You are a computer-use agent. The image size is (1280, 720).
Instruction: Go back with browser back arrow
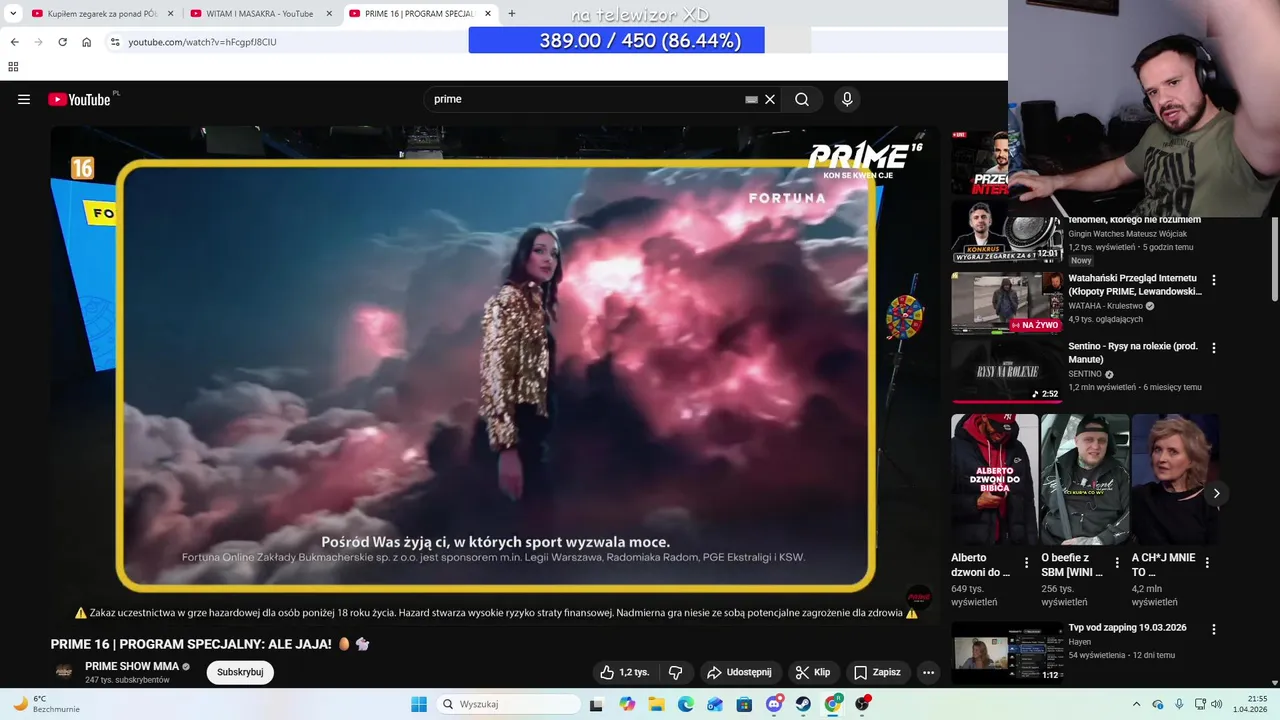coord(14,42)
